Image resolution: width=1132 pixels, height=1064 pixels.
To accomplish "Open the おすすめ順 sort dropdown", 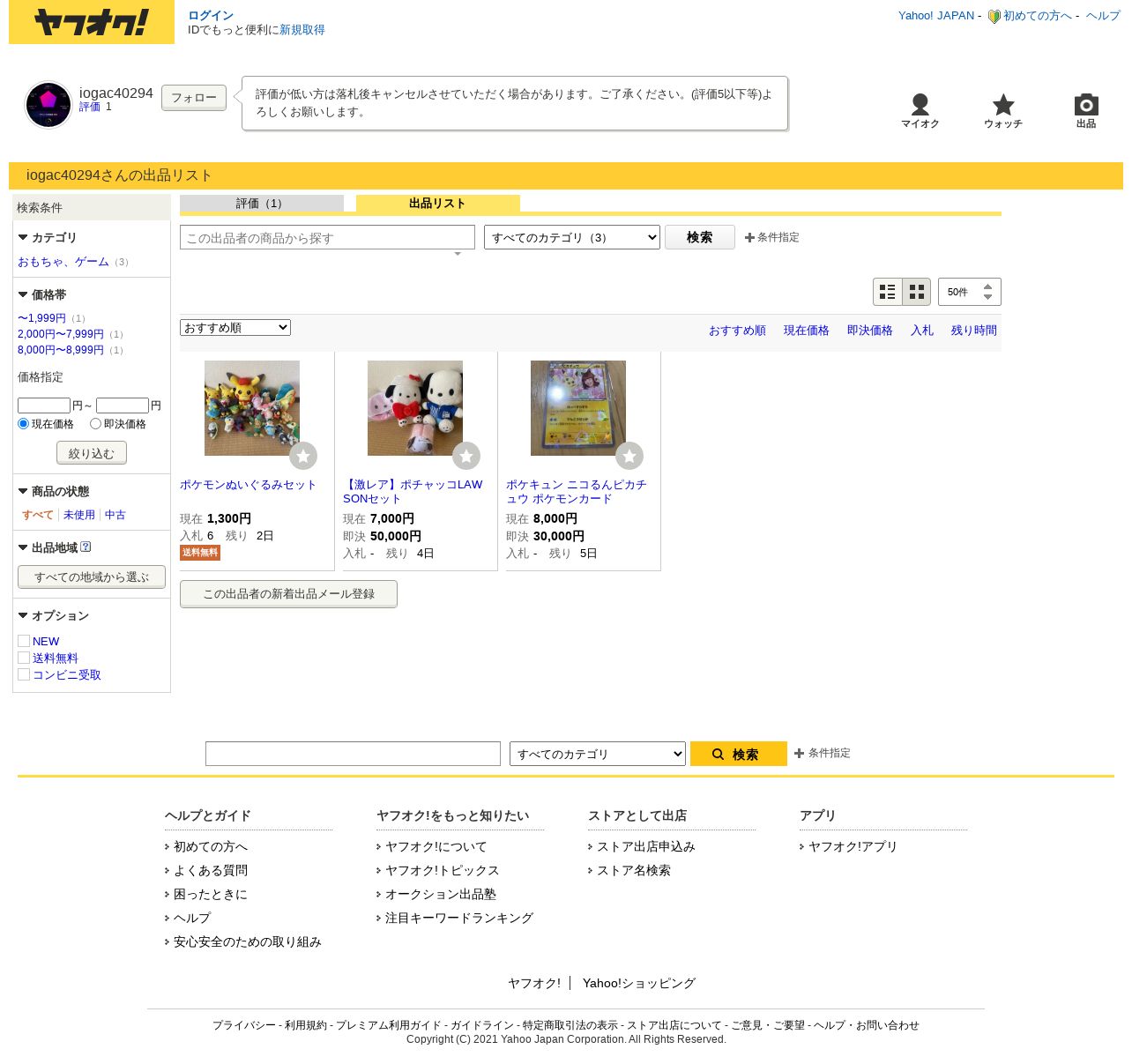I will pos(235,328).
